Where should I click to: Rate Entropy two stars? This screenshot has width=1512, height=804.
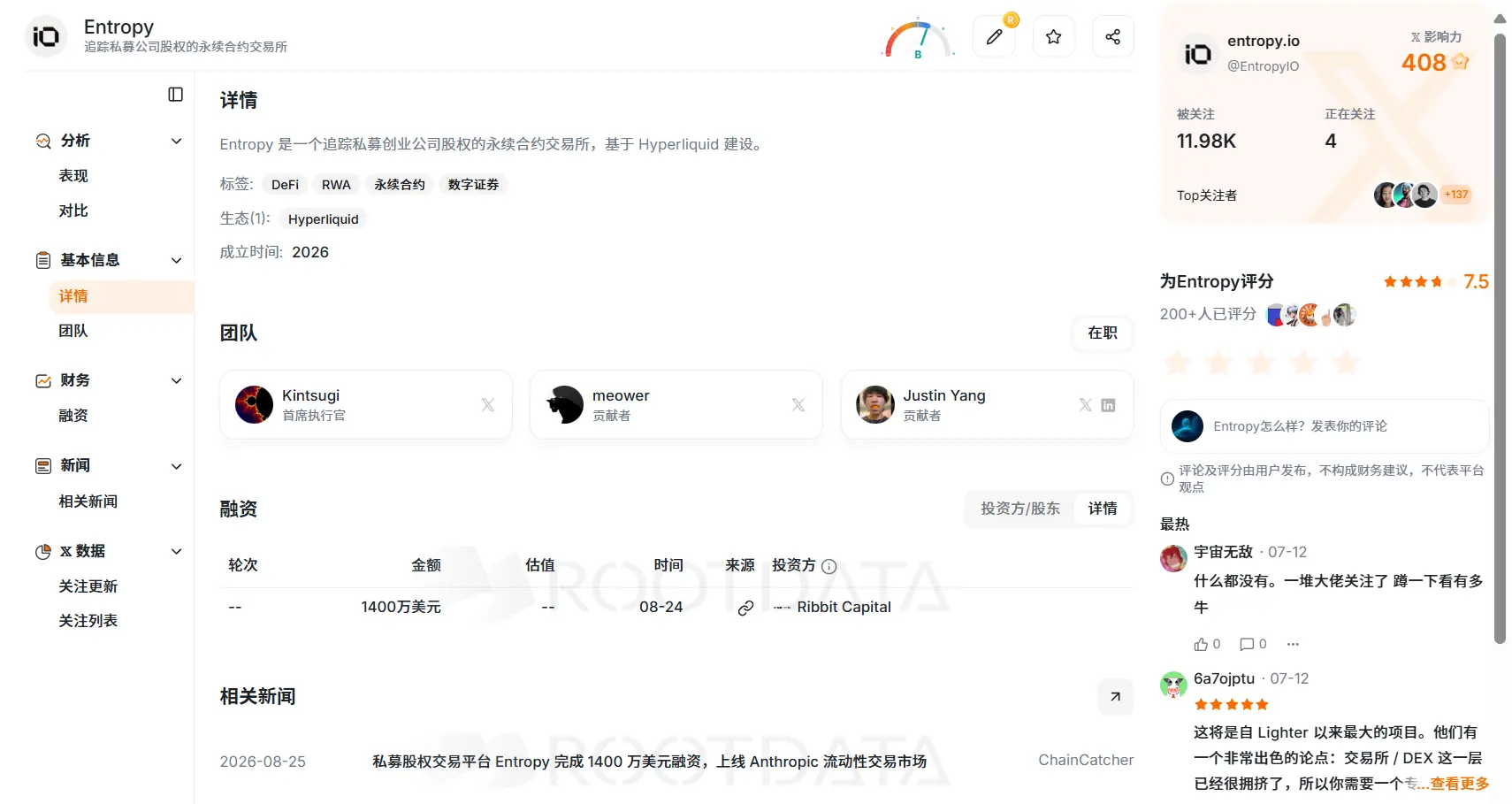tap(1218, 362)
